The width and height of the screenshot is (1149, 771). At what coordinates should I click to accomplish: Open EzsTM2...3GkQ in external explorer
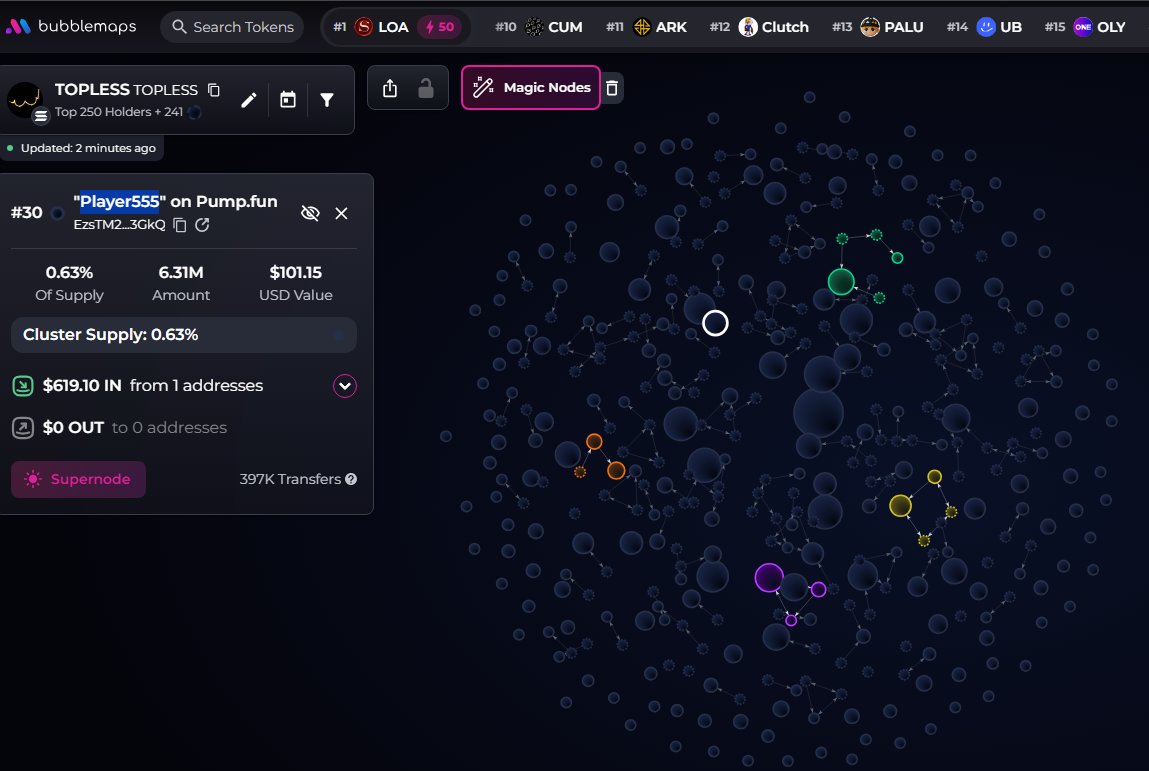202,225
